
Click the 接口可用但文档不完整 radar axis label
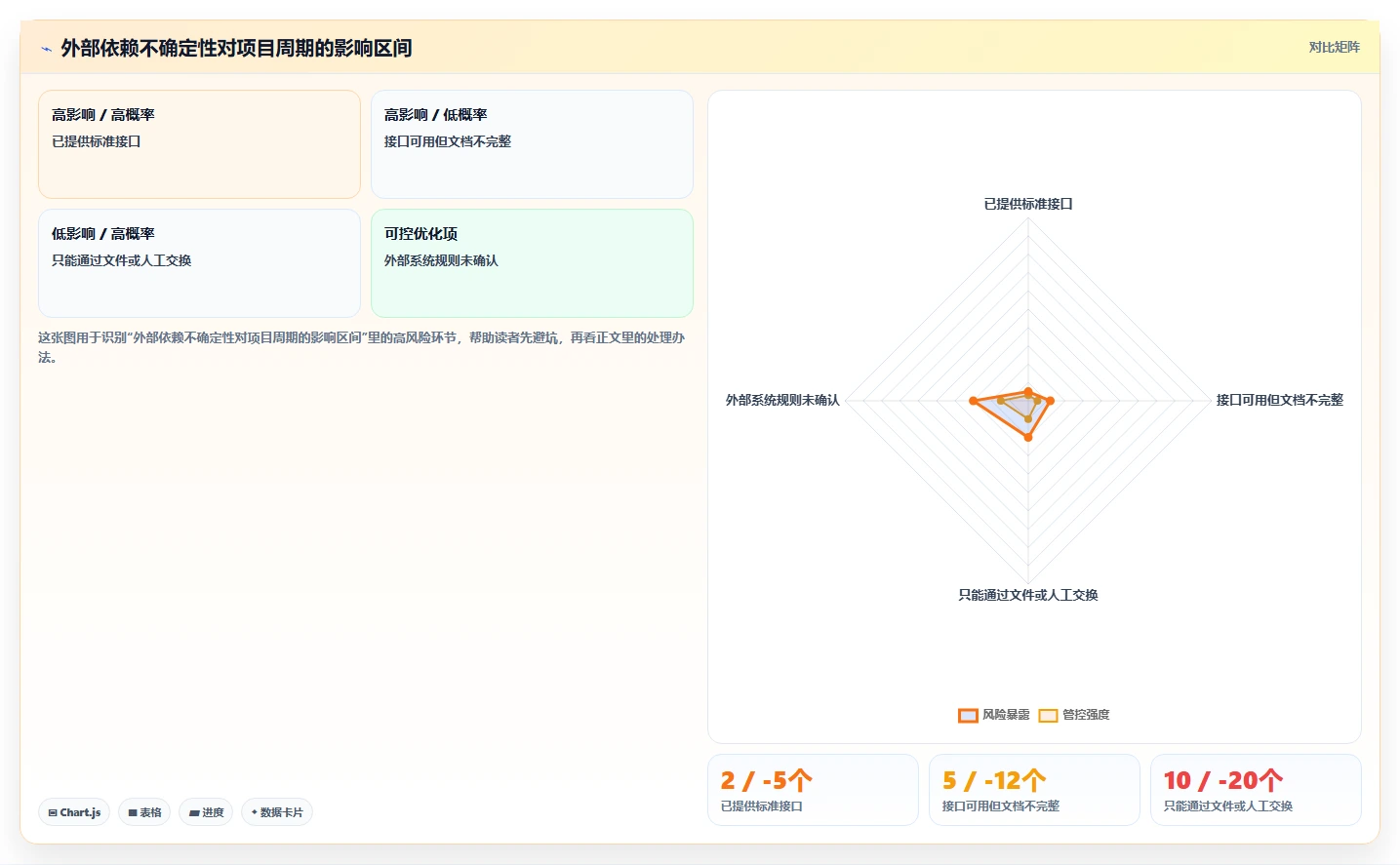pos(1279,400)
